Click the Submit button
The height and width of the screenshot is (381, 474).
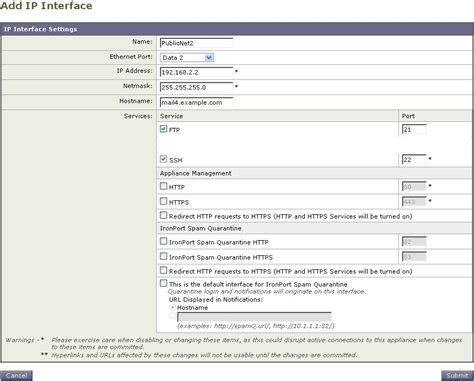[457, 376]
